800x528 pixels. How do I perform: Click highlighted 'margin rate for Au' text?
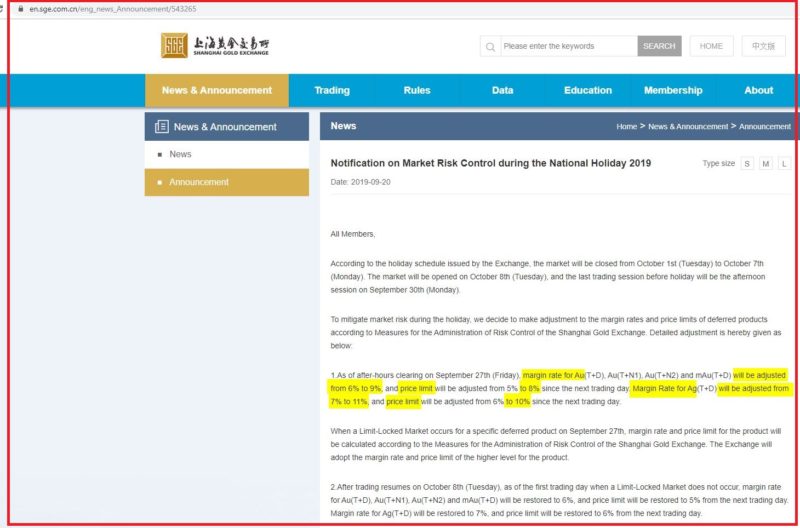(x=553, y=375)
